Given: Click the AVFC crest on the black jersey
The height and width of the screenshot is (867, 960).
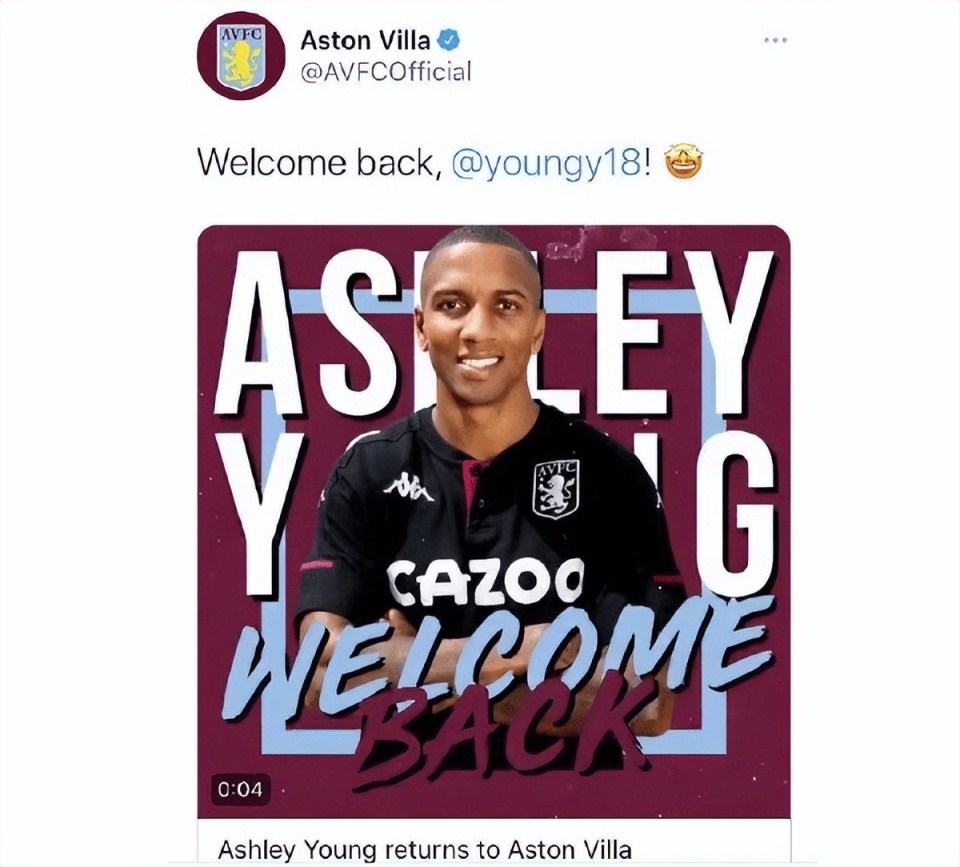Looking at the screenshot, I should point(556,488).
